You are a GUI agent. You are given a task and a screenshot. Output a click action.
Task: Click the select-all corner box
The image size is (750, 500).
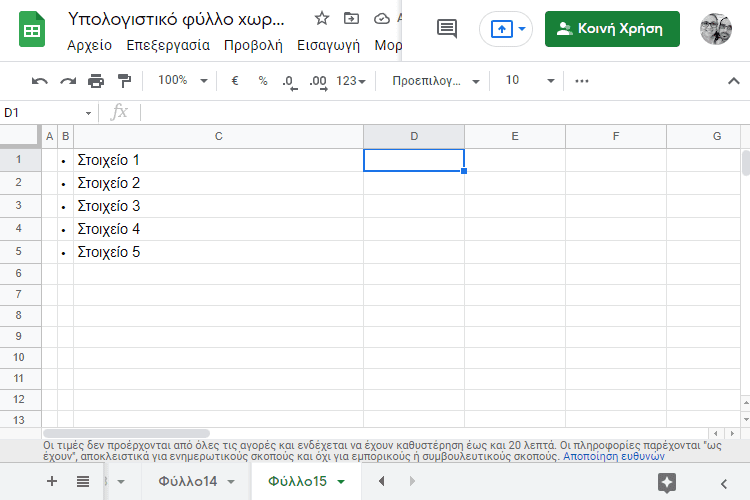[x=19, y=135]
